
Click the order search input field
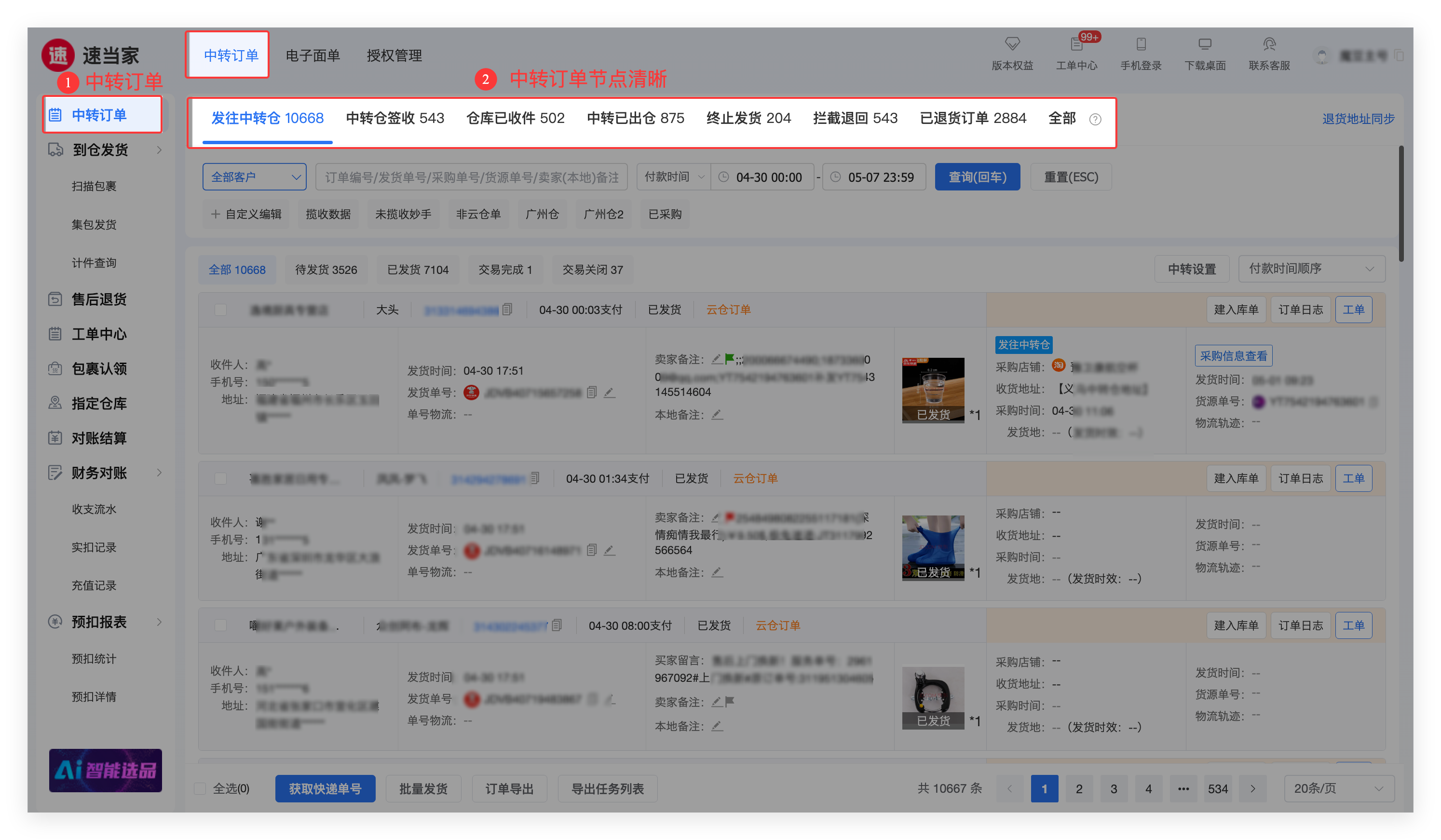point(471,177)
